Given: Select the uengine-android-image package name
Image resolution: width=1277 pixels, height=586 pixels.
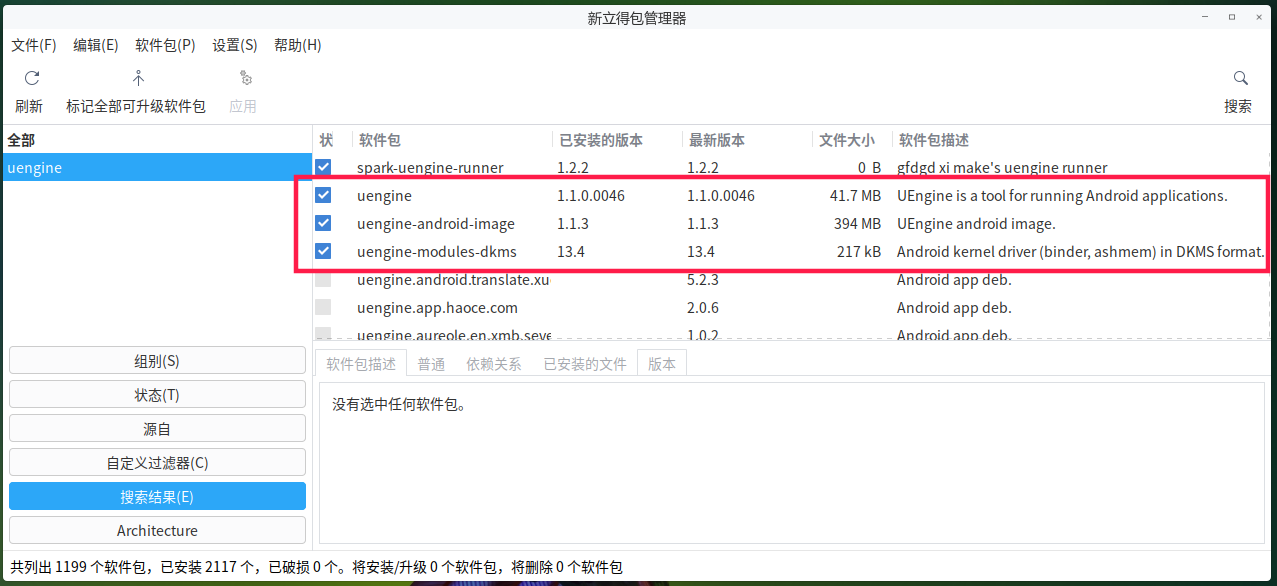Looking at the screenshot, I should [x=436, y=224].
